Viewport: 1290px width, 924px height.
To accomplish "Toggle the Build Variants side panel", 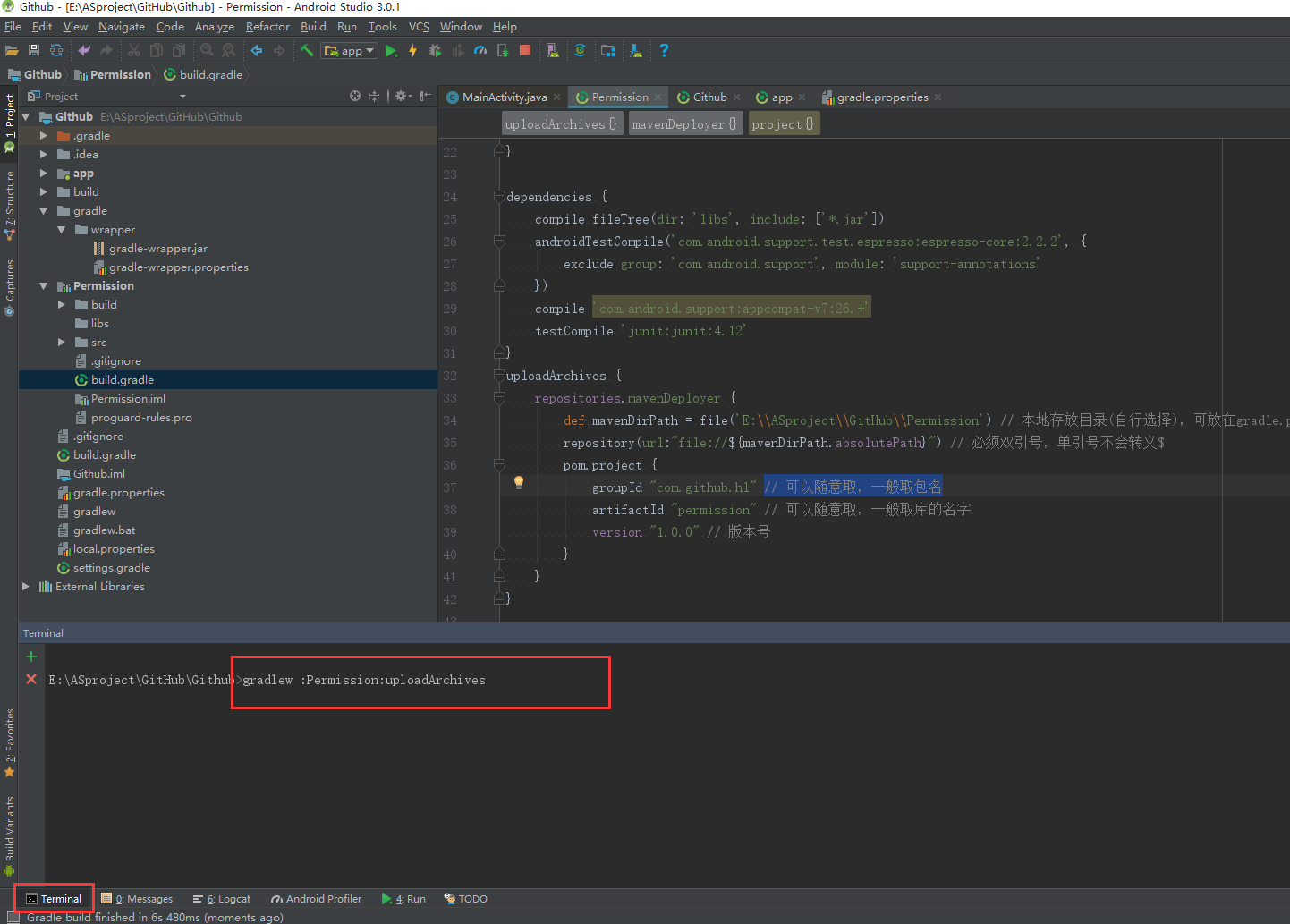I will click(9, 835).
